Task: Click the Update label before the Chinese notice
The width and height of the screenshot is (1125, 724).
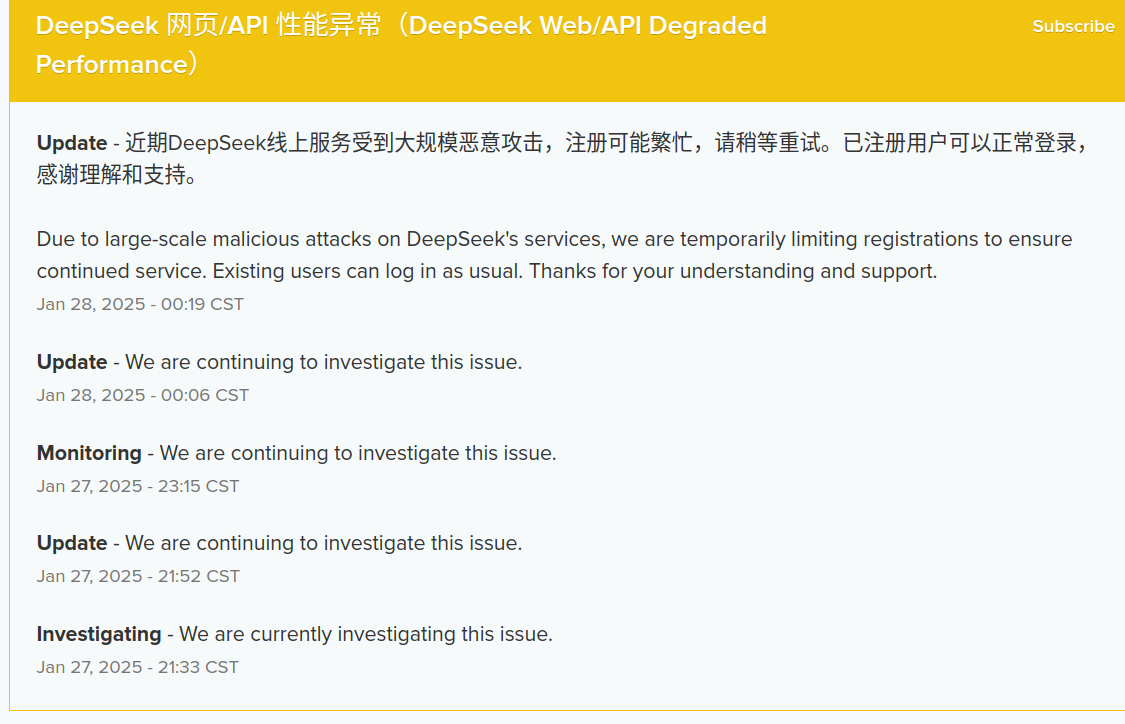Action: [72, 143]
